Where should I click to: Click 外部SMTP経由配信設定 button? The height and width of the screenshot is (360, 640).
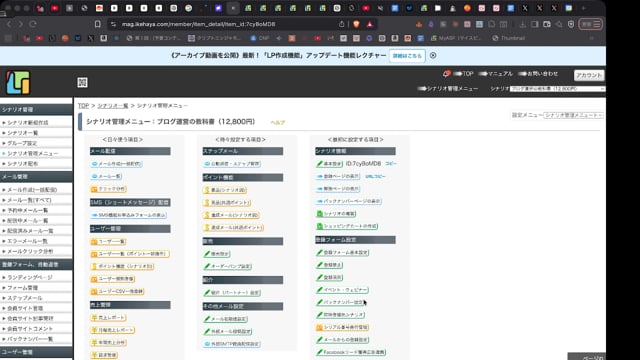pos(232,344)
